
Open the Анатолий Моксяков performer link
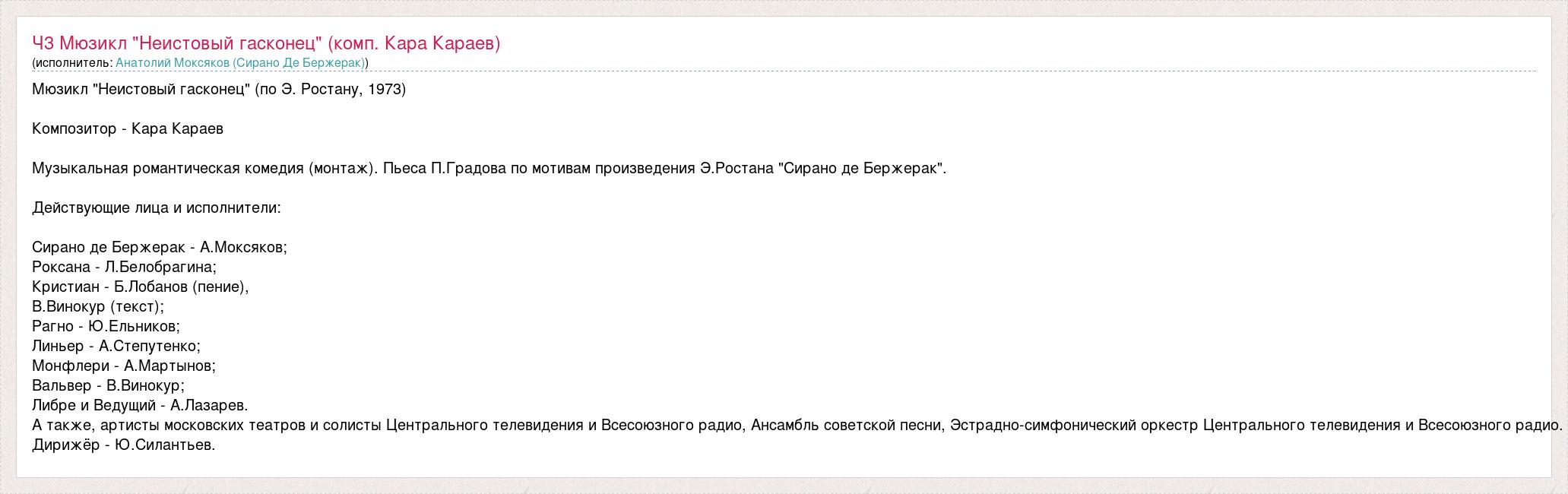(240, 63)
